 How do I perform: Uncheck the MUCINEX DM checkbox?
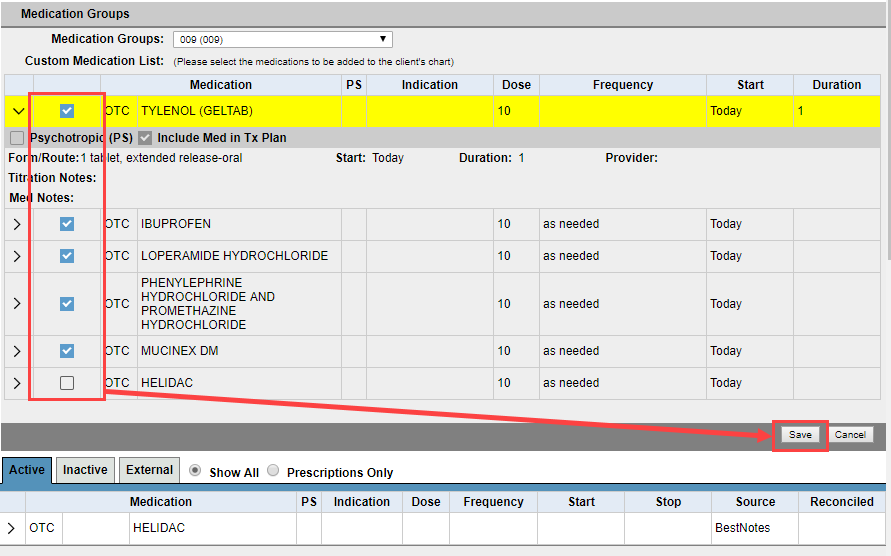coord(66,351)
